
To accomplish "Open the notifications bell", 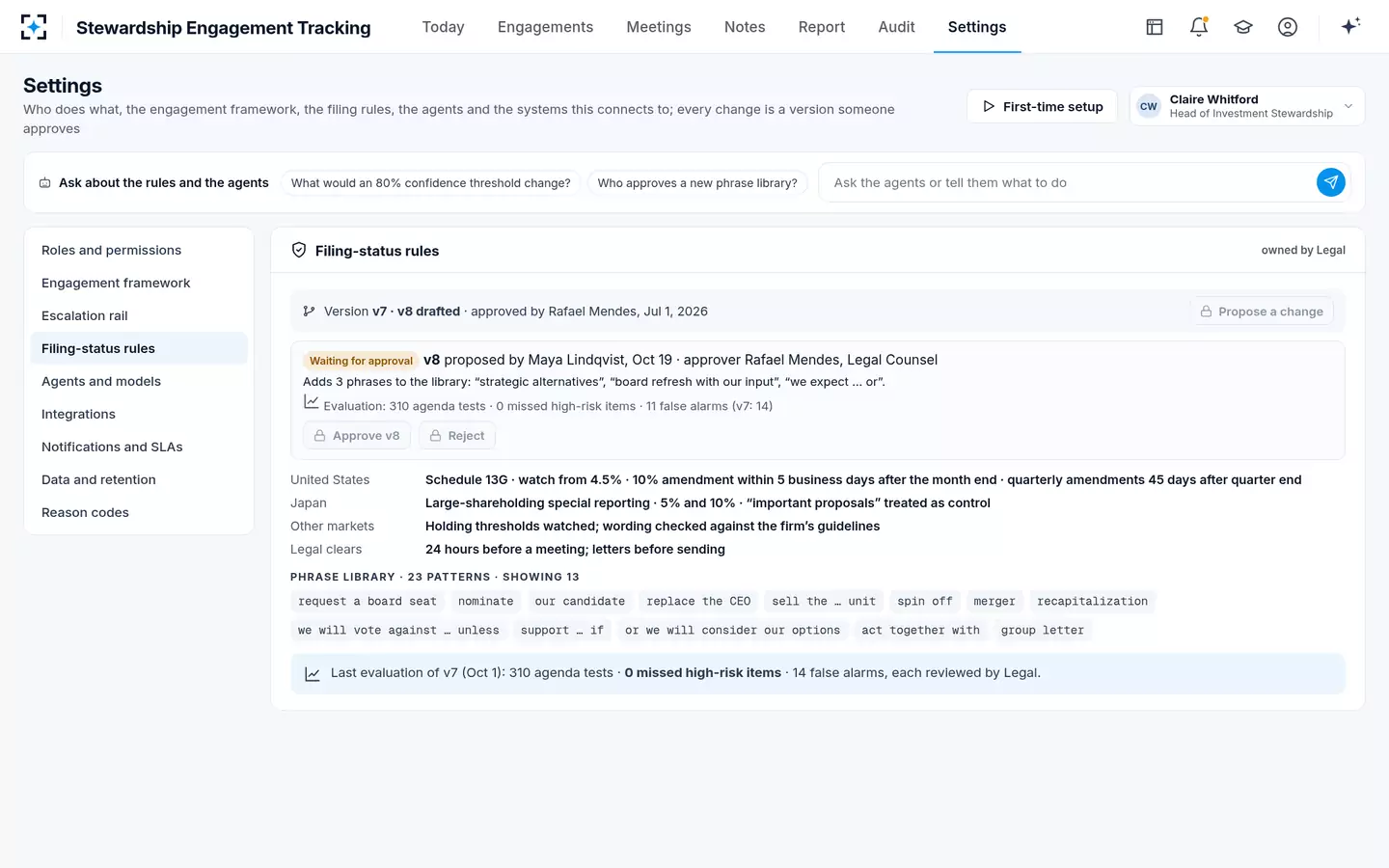I will 1199,27.
